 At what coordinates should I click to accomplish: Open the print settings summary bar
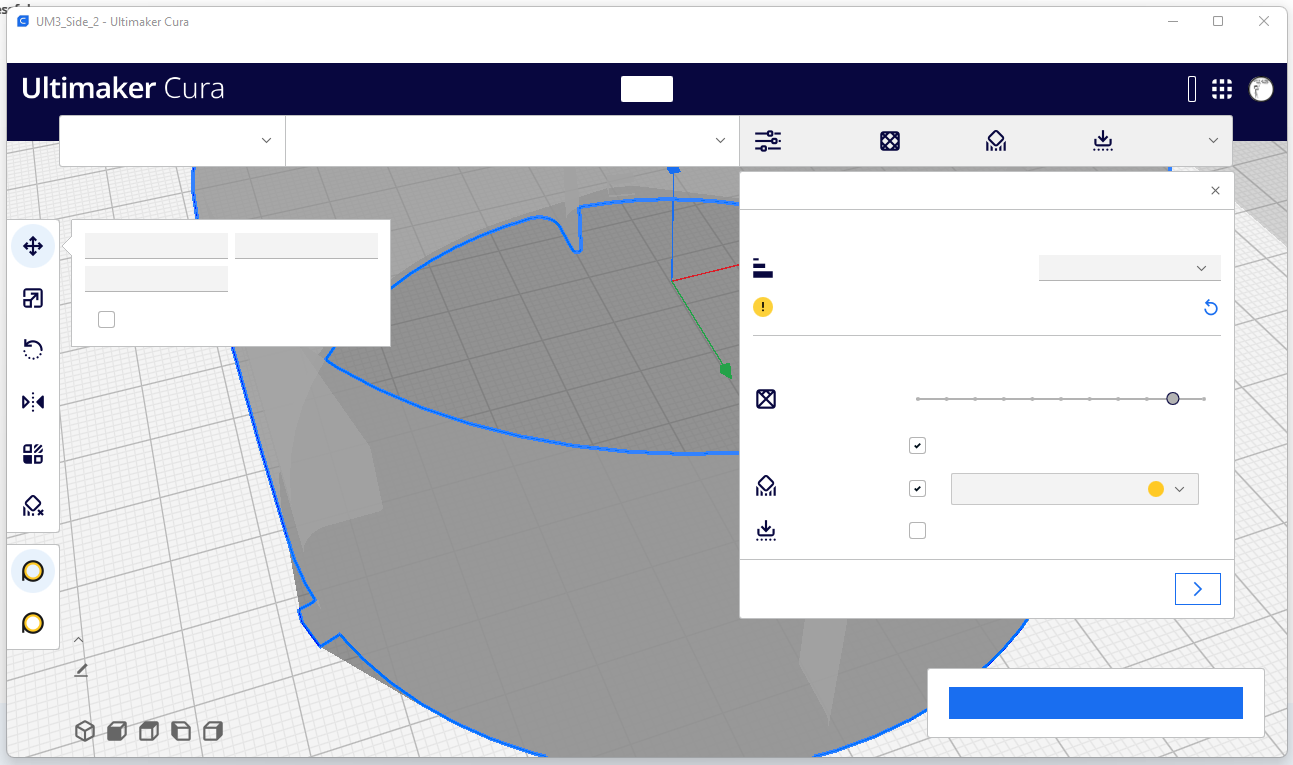click(985, 140)
